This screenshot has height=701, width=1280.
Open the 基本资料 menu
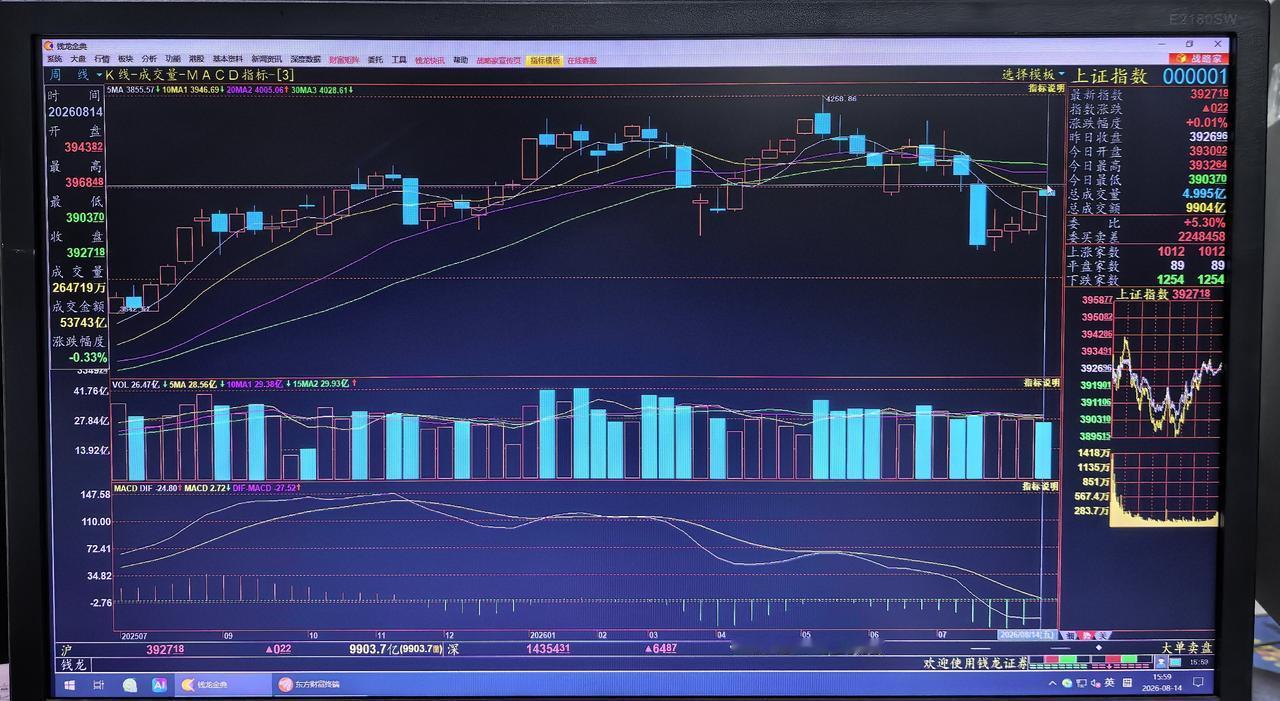[x=227, y=60]
